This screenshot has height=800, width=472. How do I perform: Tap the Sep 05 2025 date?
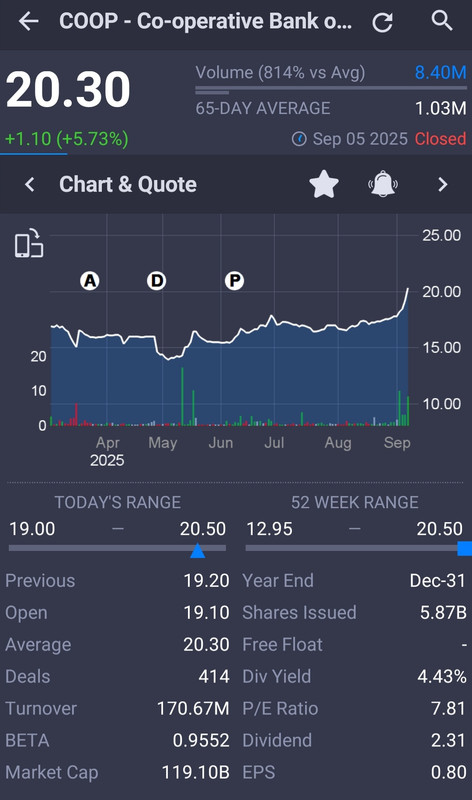[360, 139]
